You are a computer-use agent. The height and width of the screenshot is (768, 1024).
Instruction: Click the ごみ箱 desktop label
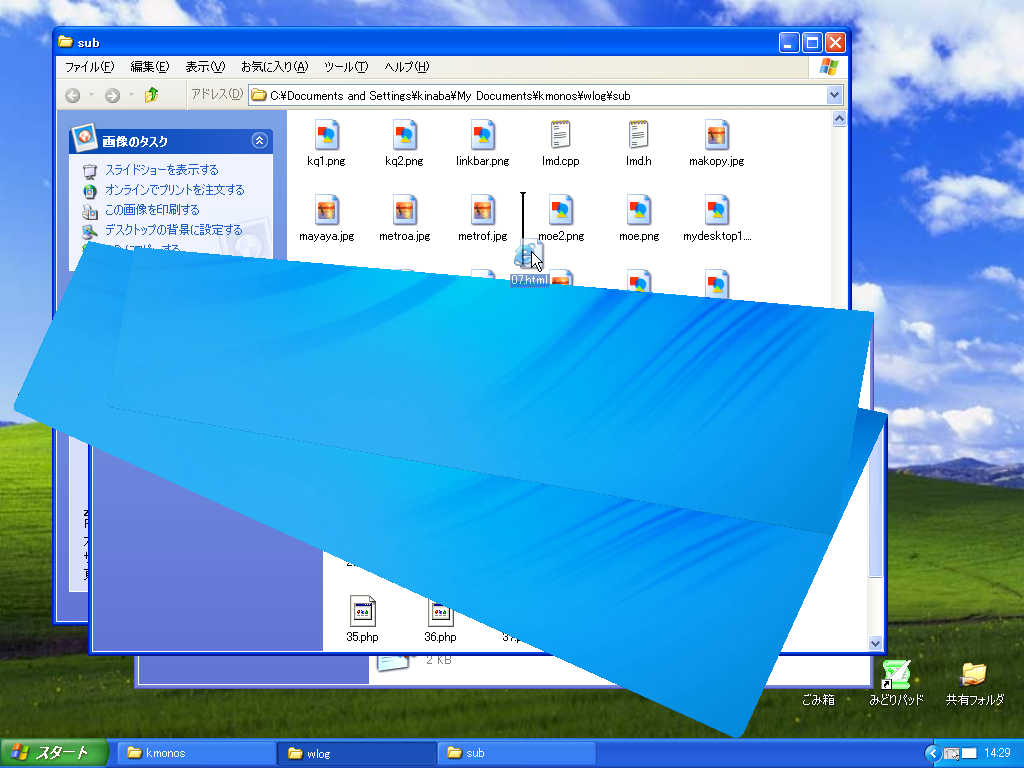click(818, 699)
